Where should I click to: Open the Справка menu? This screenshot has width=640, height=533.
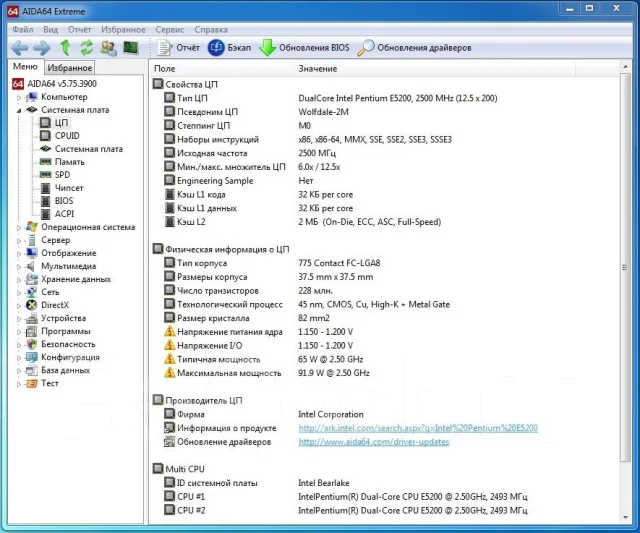[211, 29]
